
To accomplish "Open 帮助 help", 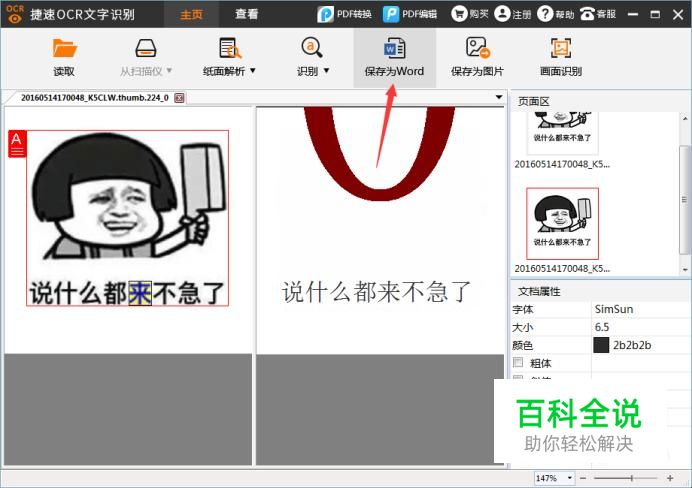I will [x=556, y=14].
